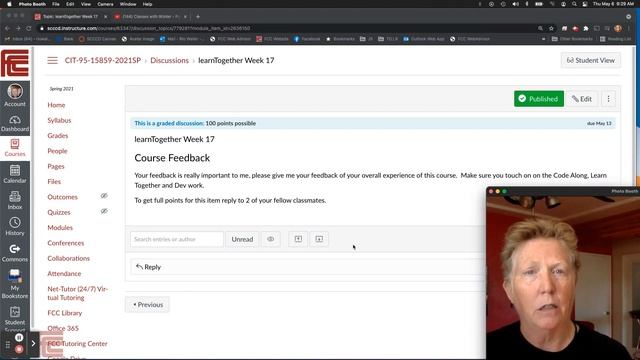Go to the Previous module item
This screenshot has height=360, width=640.
(x=147, y=304)
